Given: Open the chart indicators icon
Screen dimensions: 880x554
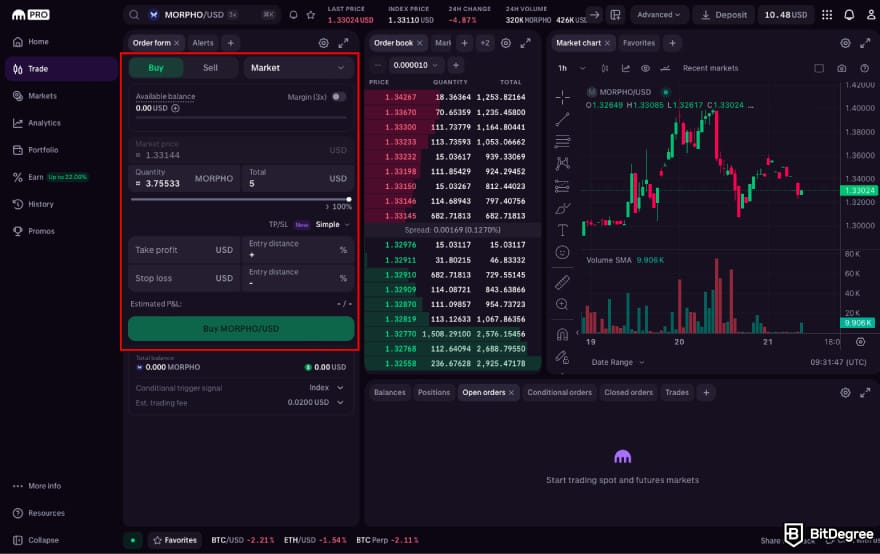Looking at the screenshot, I should click(x=625, y=68).
